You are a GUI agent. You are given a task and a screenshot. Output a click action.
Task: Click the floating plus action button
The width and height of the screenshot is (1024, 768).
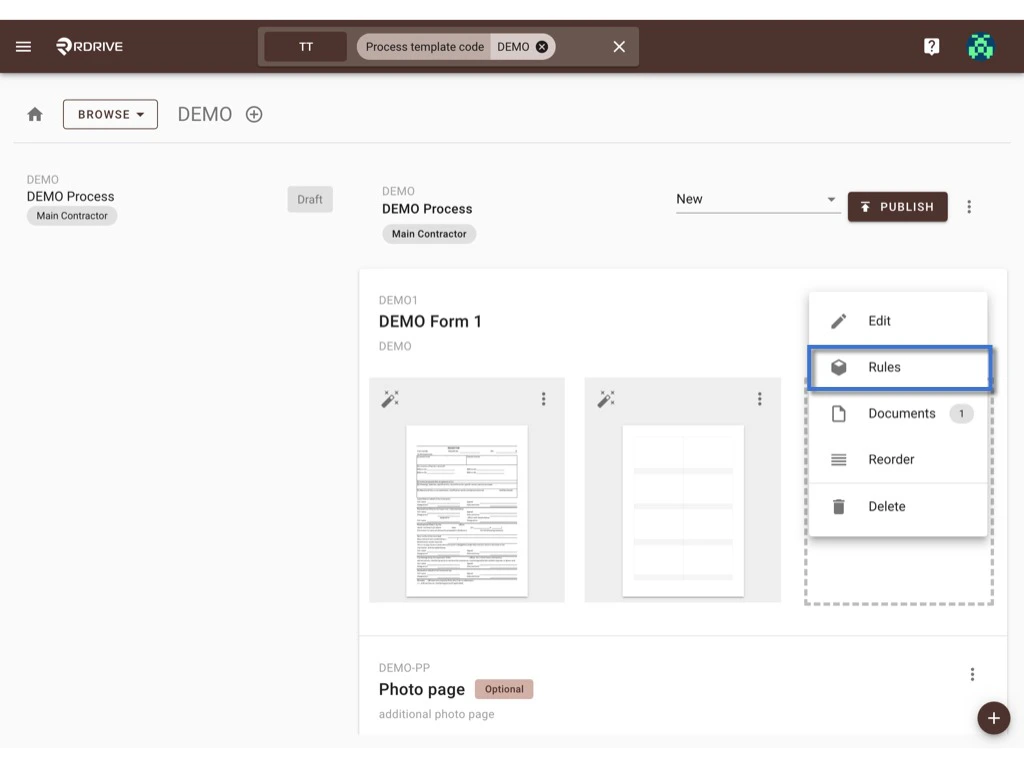point(993,718)
